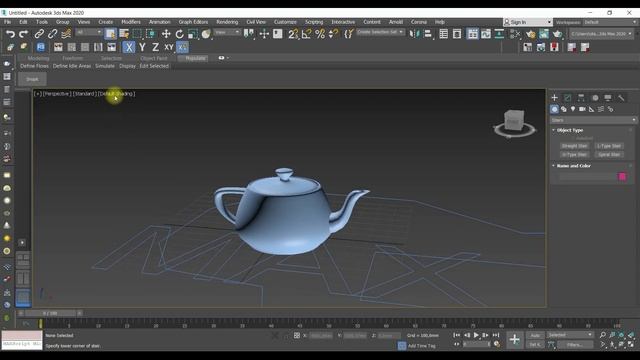Click the Spiral Stair button
Viewport: 640px width, 360px height.
pyautogui.click(x=609, y=155)
